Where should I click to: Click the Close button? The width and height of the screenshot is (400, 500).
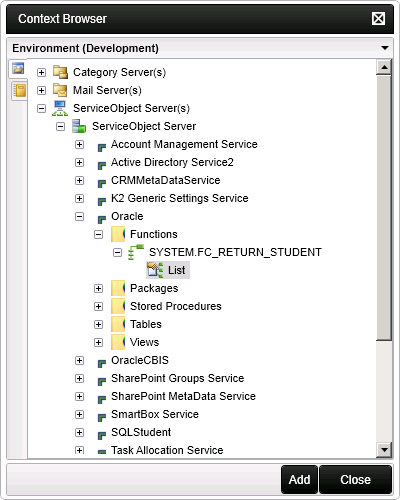point(355,479)
